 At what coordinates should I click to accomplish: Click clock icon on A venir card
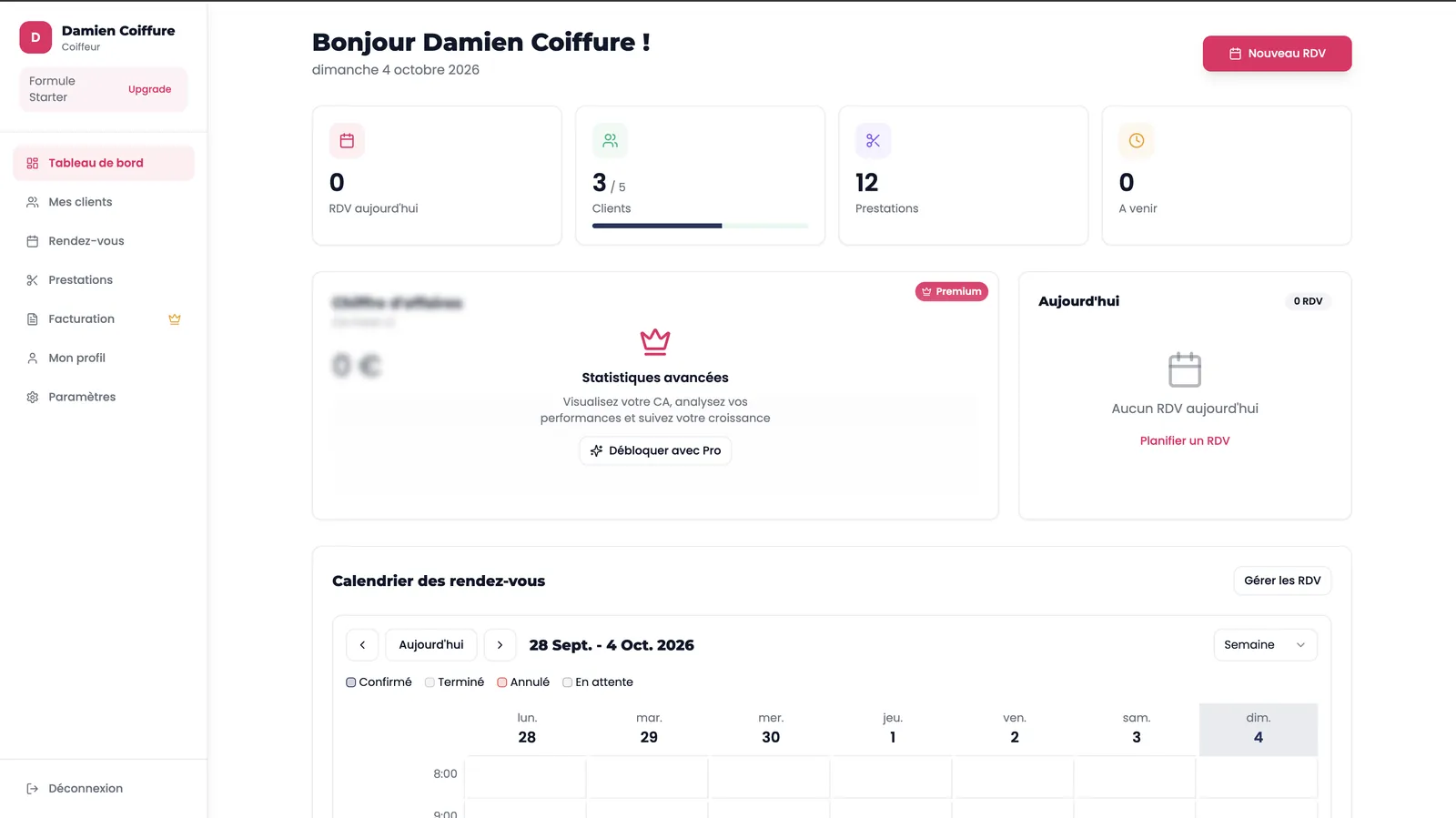1137,141
